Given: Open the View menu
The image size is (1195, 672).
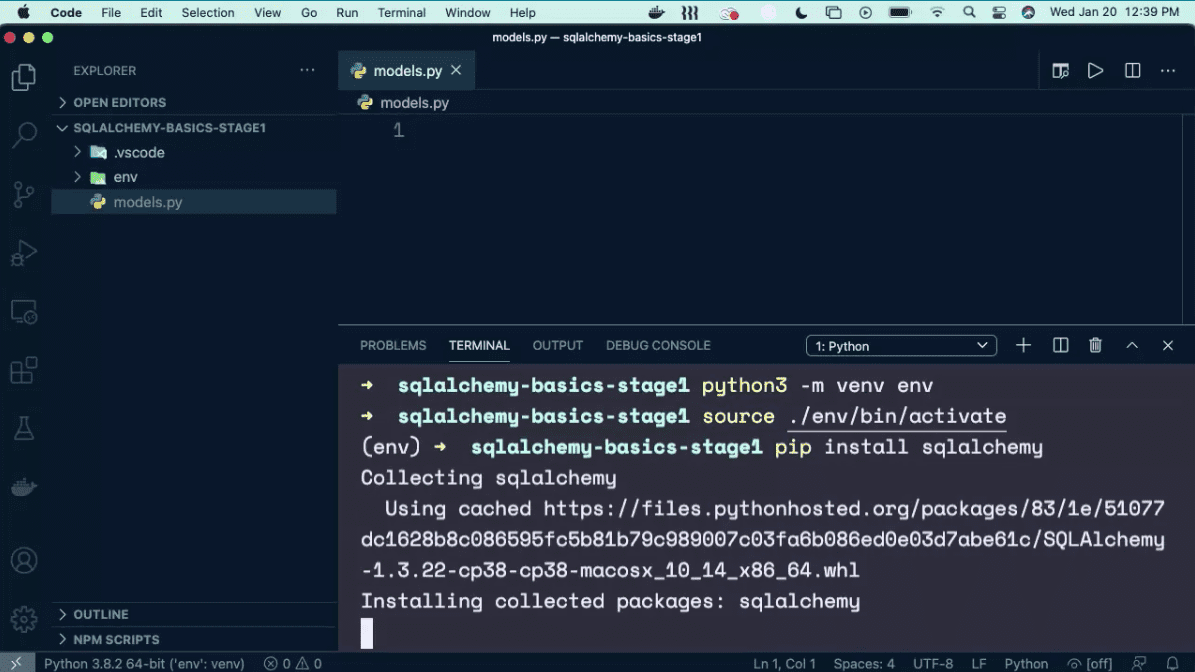Looking at the screenshot, I should [268, 12].
